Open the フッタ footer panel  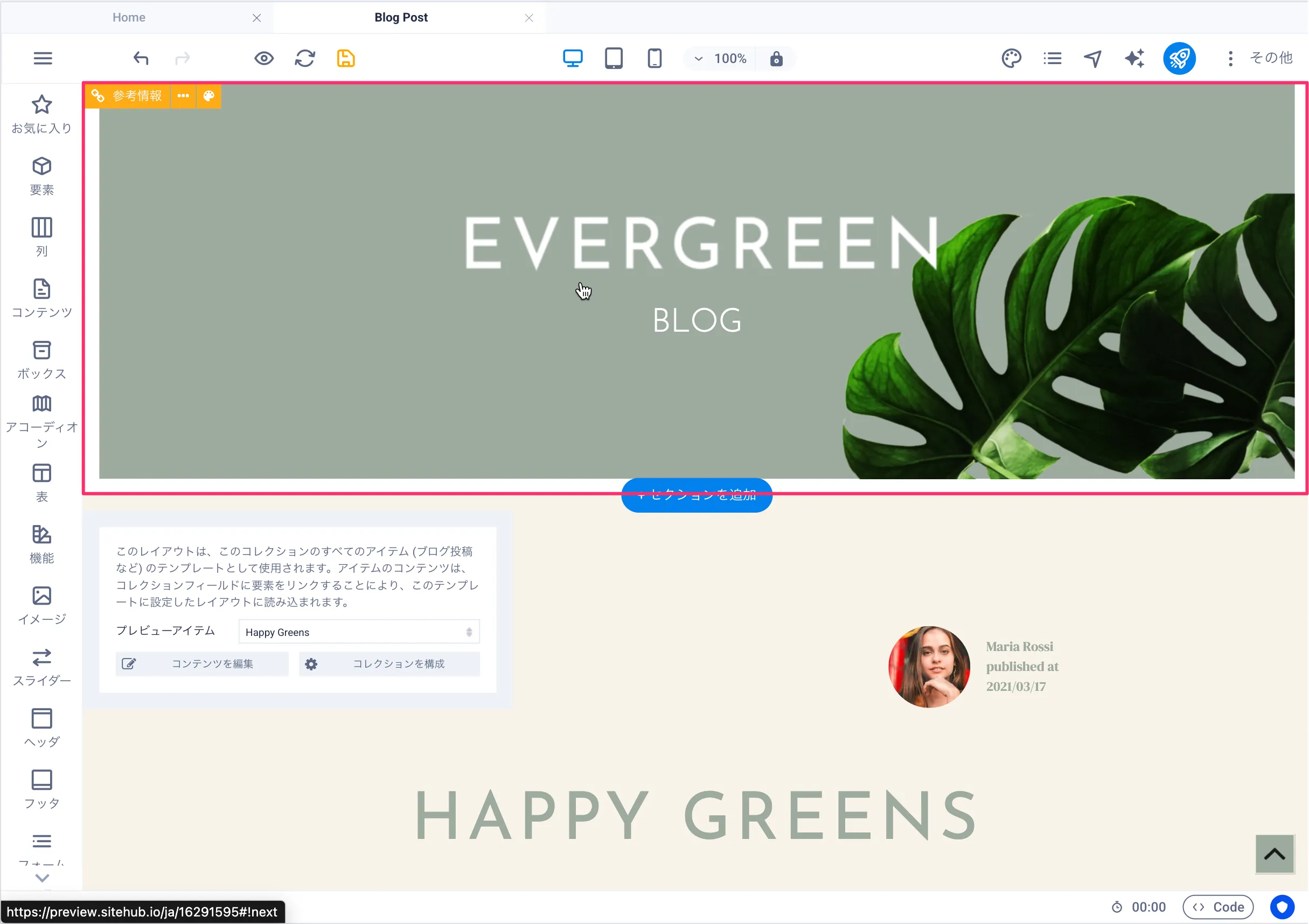41,790
